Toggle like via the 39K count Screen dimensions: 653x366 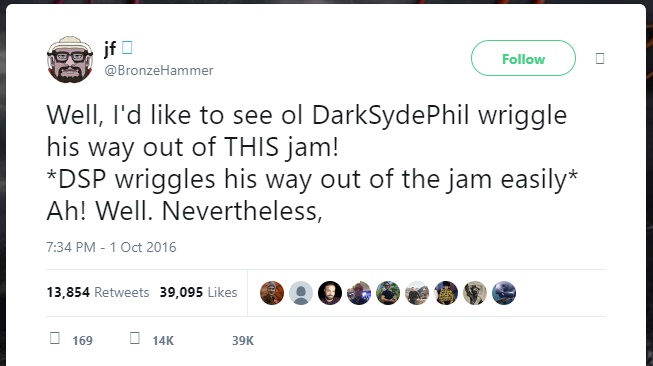tap(243, 341)
